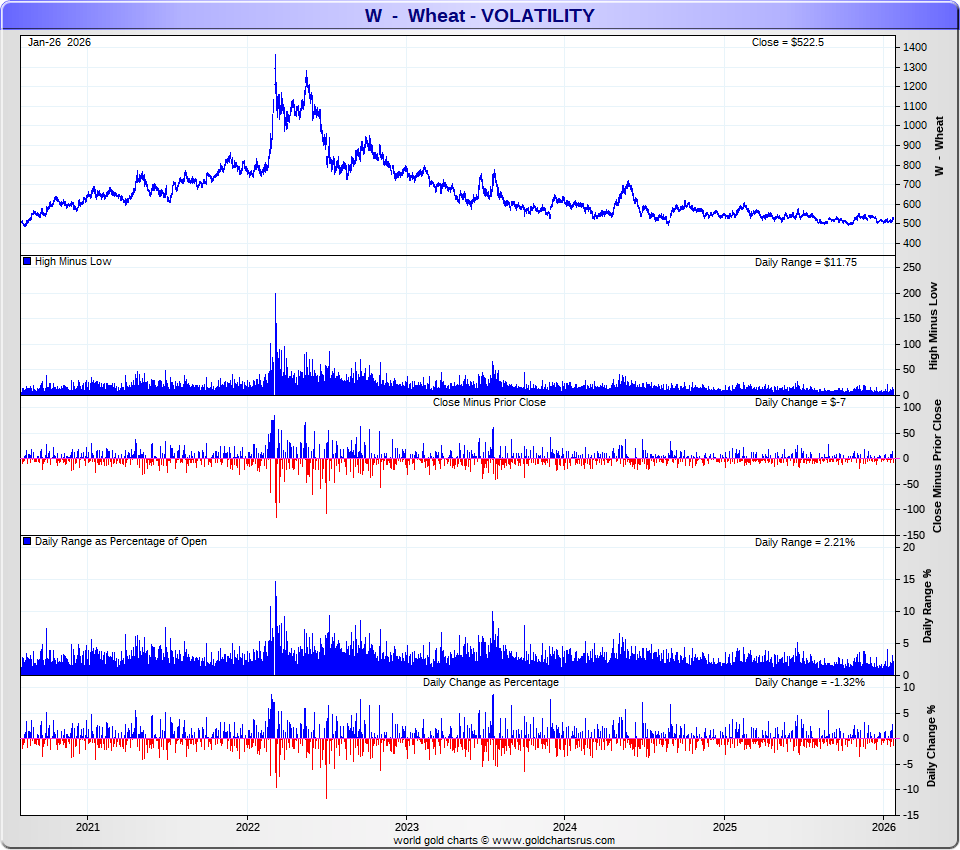Click the 2022 label on the time axis

pos(247,827)
